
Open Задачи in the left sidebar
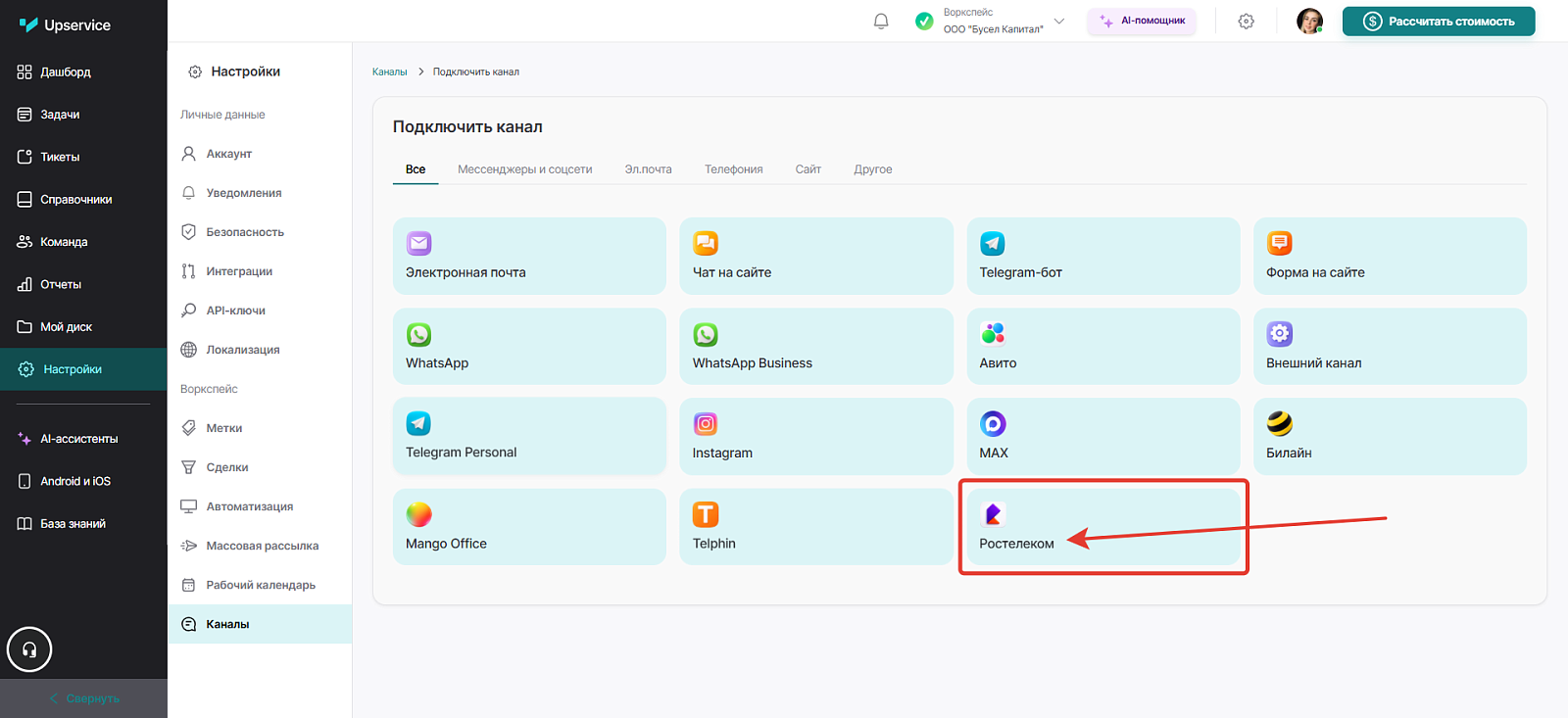point(83,115)
